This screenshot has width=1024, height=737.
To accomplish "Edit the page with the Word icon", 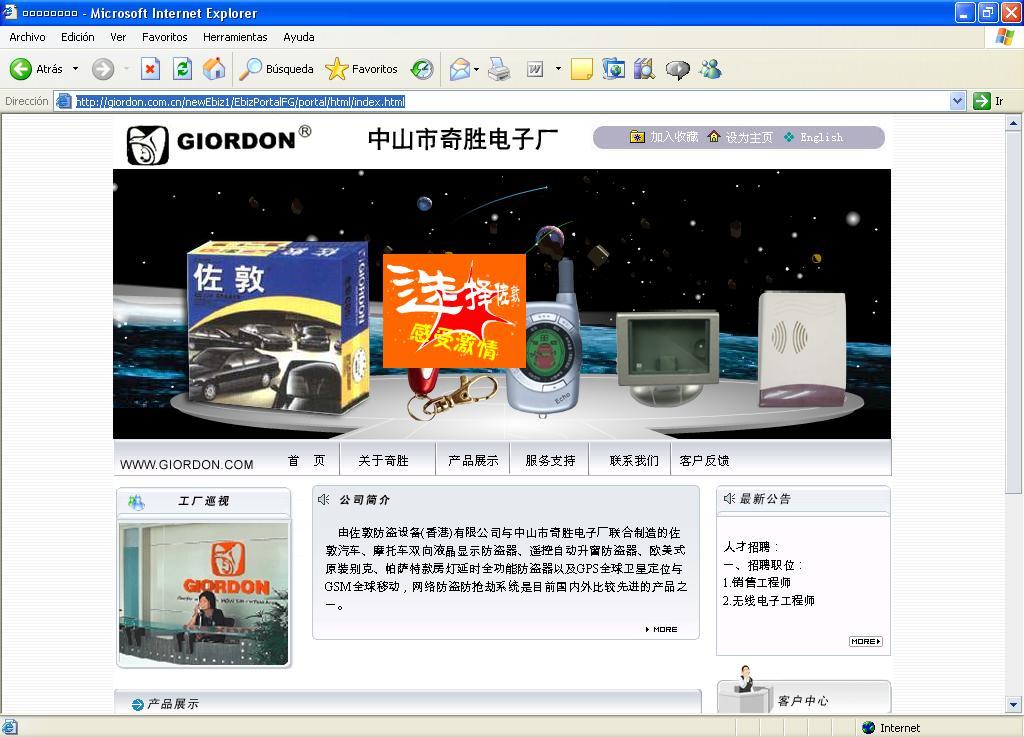I will pyautogui.click(x=535, y=69).
